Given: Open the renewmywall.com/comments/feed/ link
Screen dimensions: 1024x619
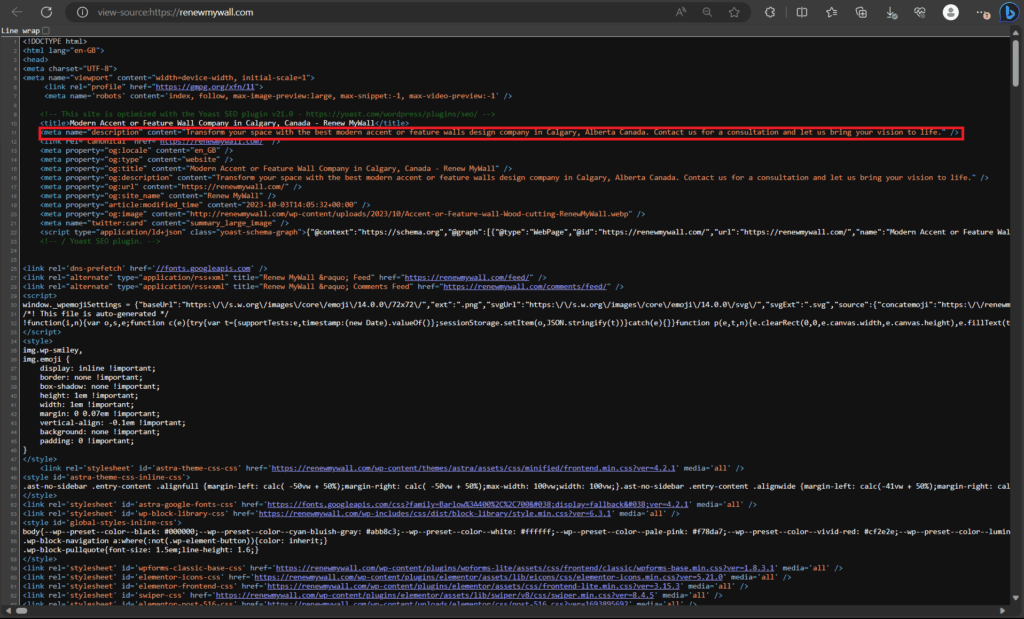Looking at the screenshot, I should (526, 287).
